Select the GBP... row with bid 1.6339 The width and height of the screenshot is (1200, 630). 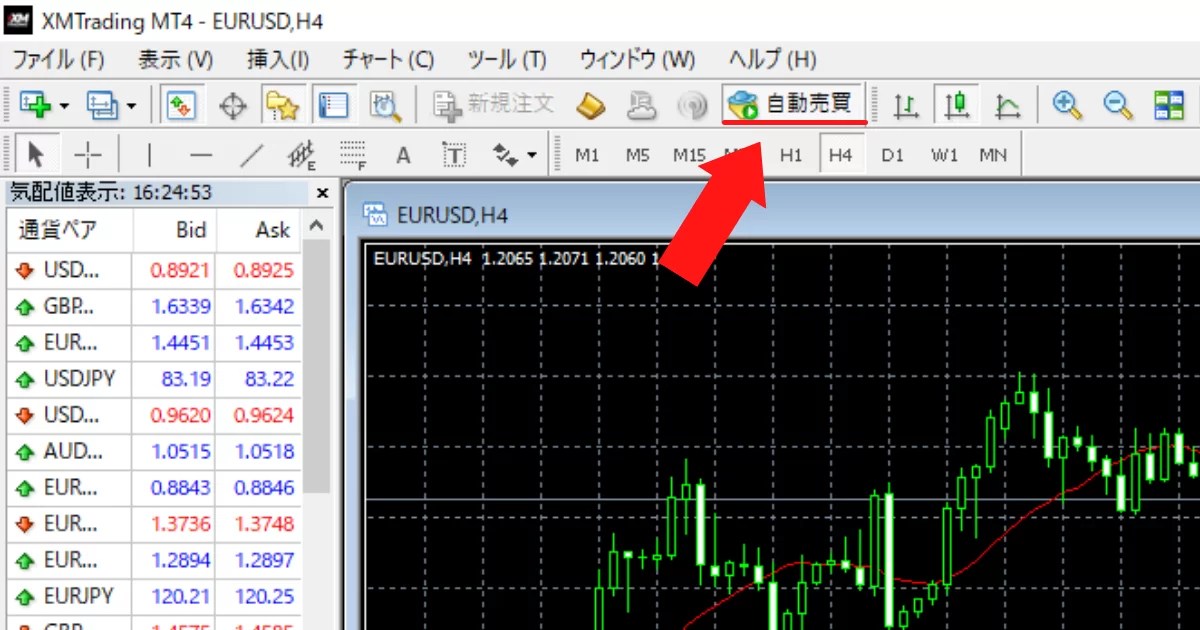point(154,306)
